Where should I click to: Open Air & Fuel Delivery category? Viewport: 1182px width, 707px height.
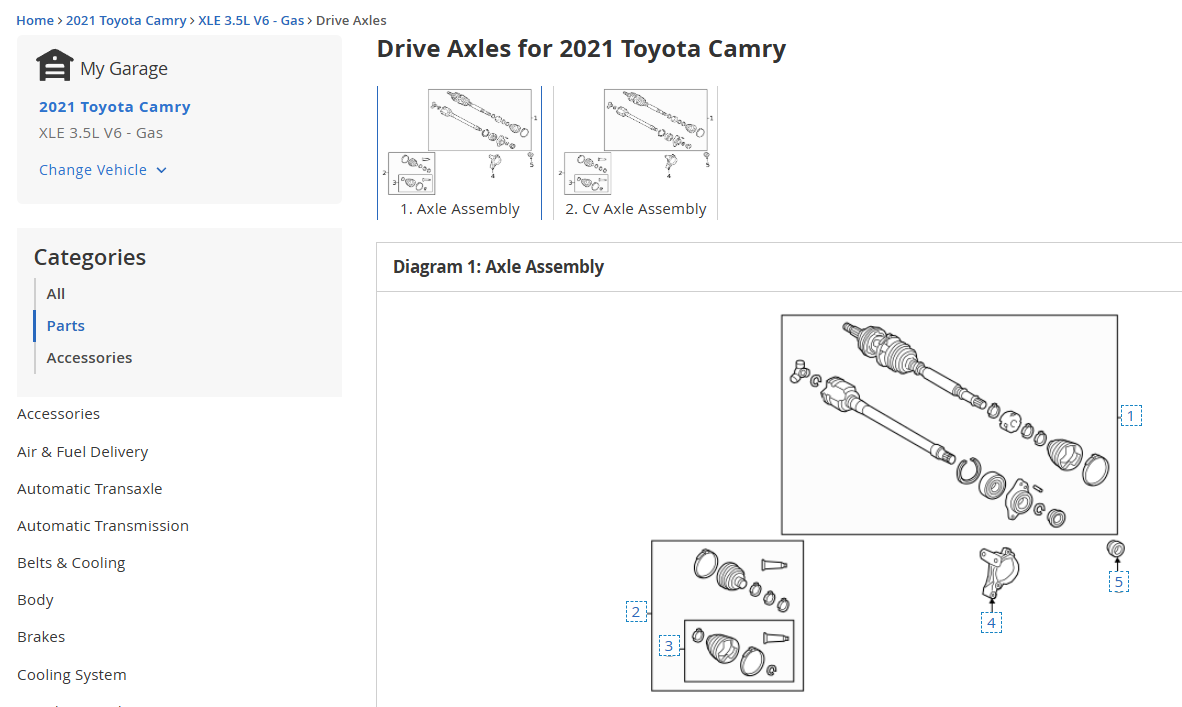(x=82, y=451)
